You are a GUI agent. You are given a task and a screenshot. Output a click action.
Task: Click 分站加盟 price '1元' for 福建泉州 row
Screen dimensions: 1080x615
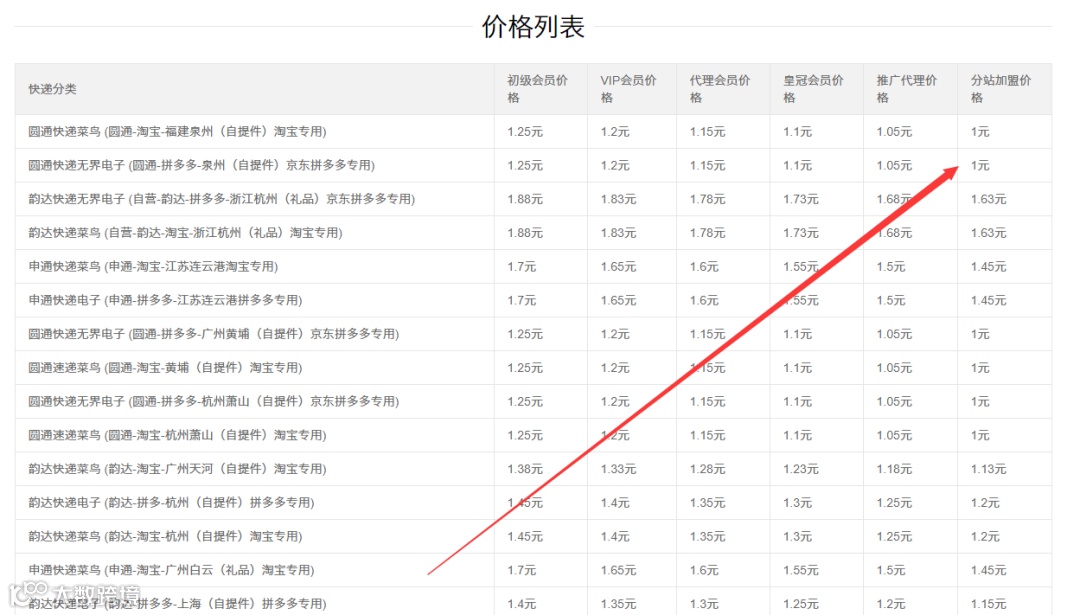point(980,132)
